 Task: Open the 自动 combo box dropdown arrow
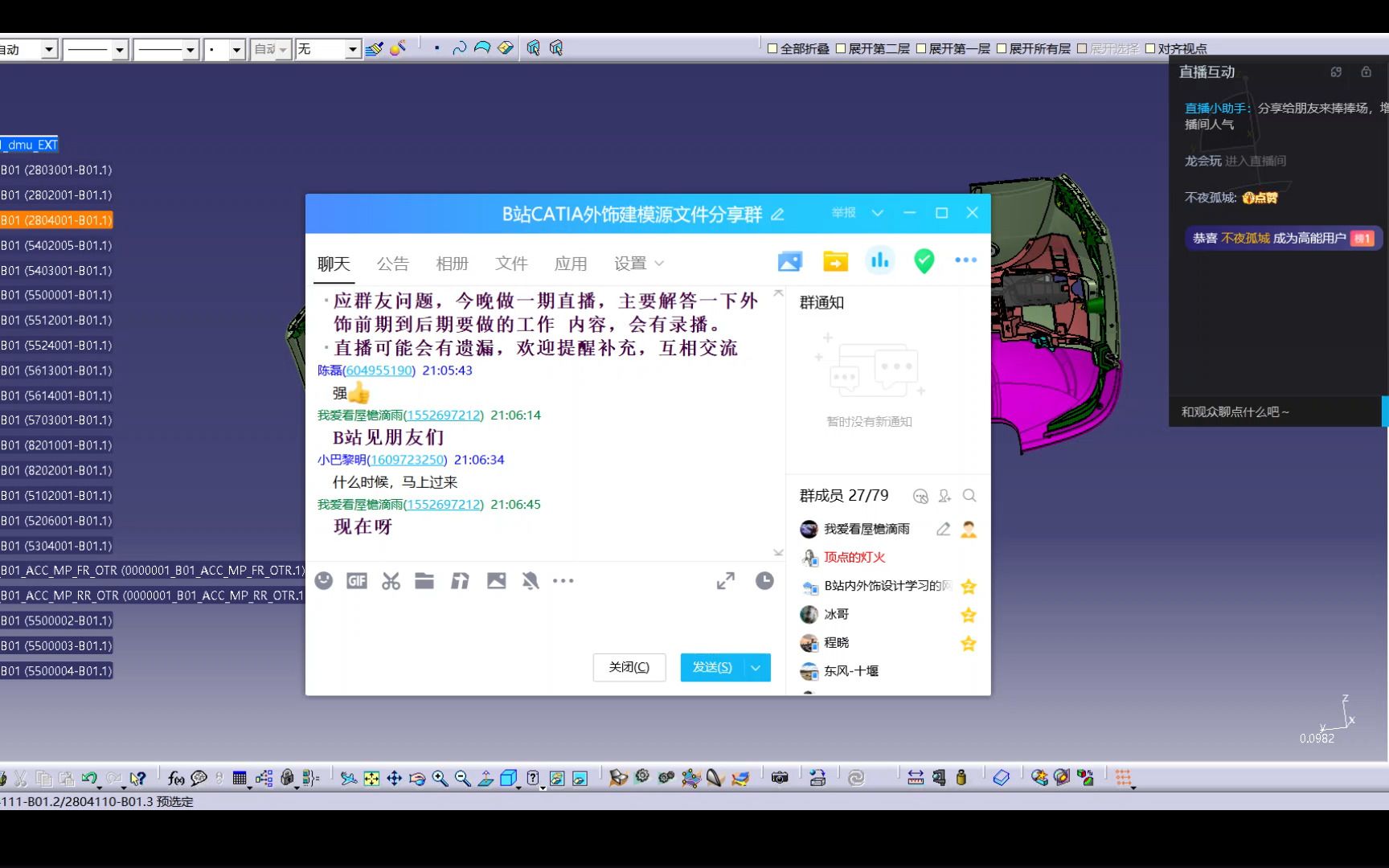[49, 50]
